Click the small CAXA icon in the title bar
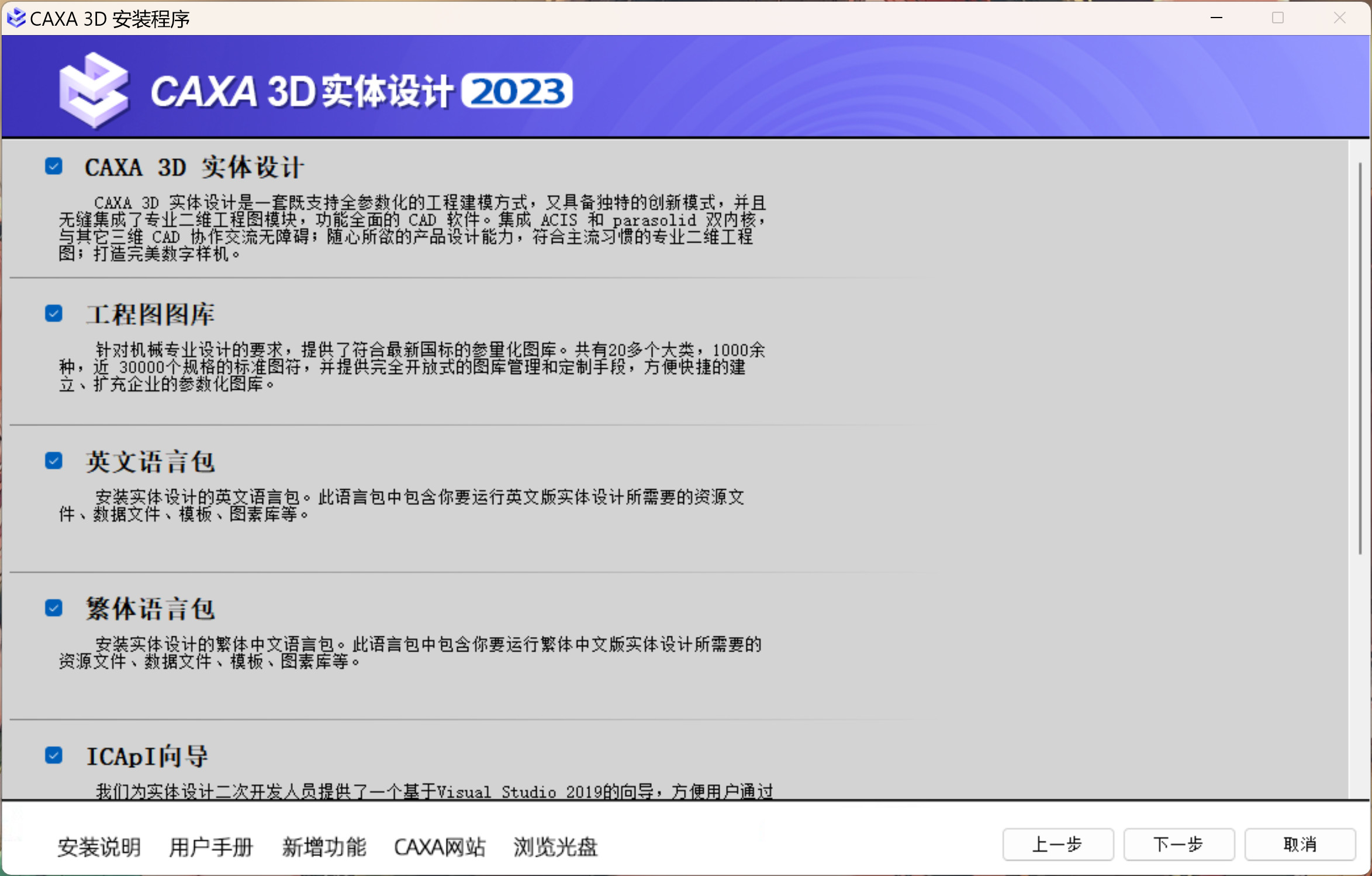The image size is (1372, 876). click(x=16, y=18)
